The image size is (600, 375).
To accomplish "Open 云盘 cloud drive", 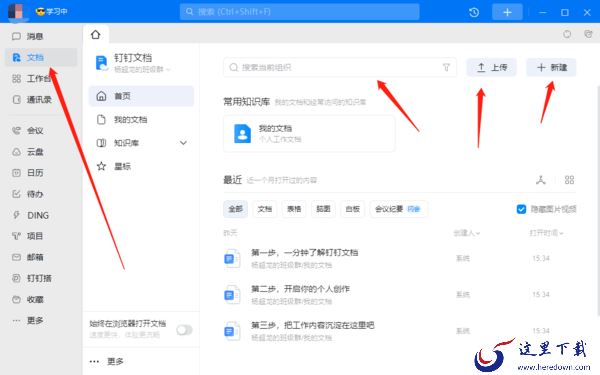I will pos(28,152).
